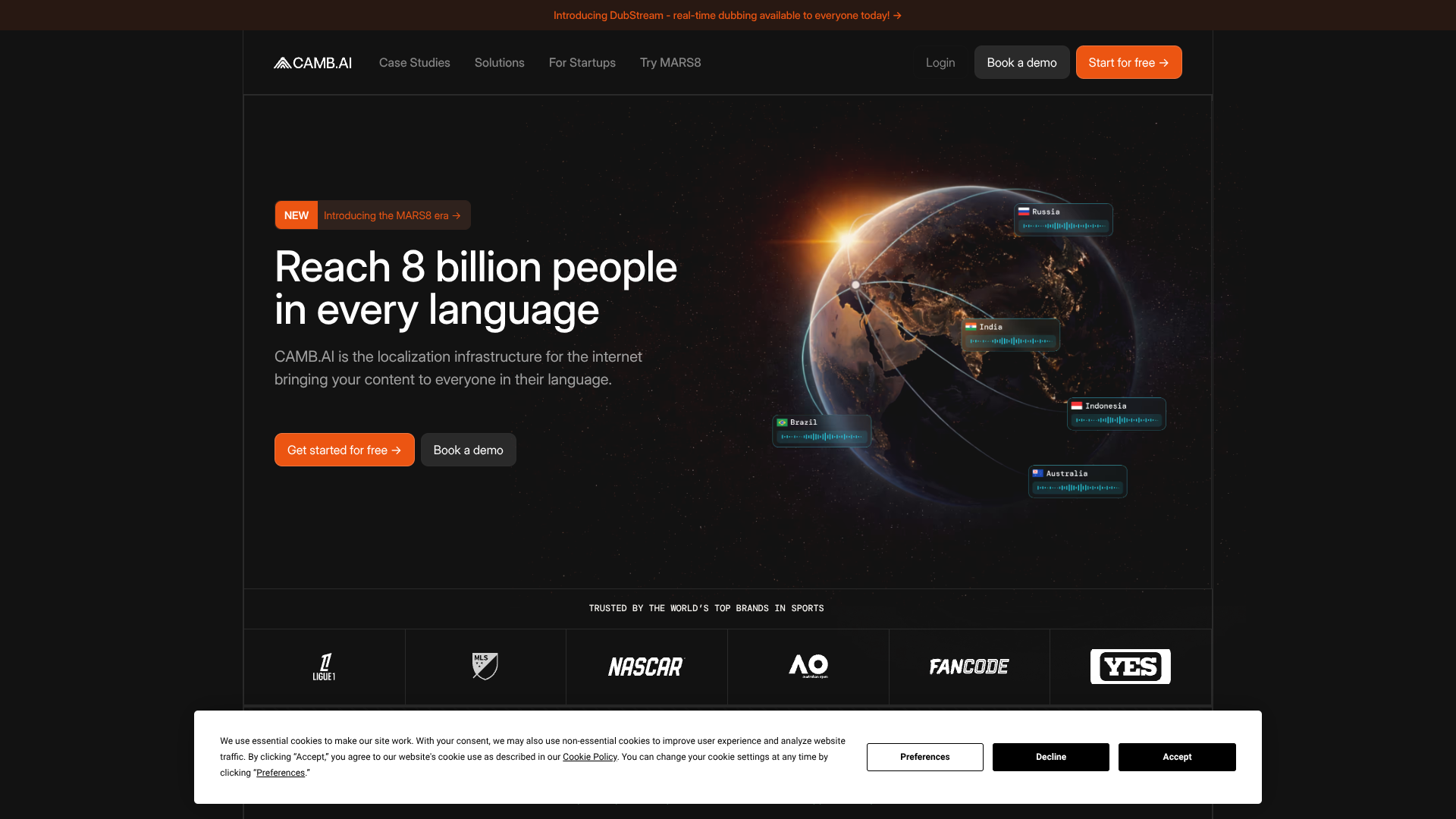The image size is (1456, 819).
Task: Select the Ligue 1 brand logo
Action: [324, 667]
